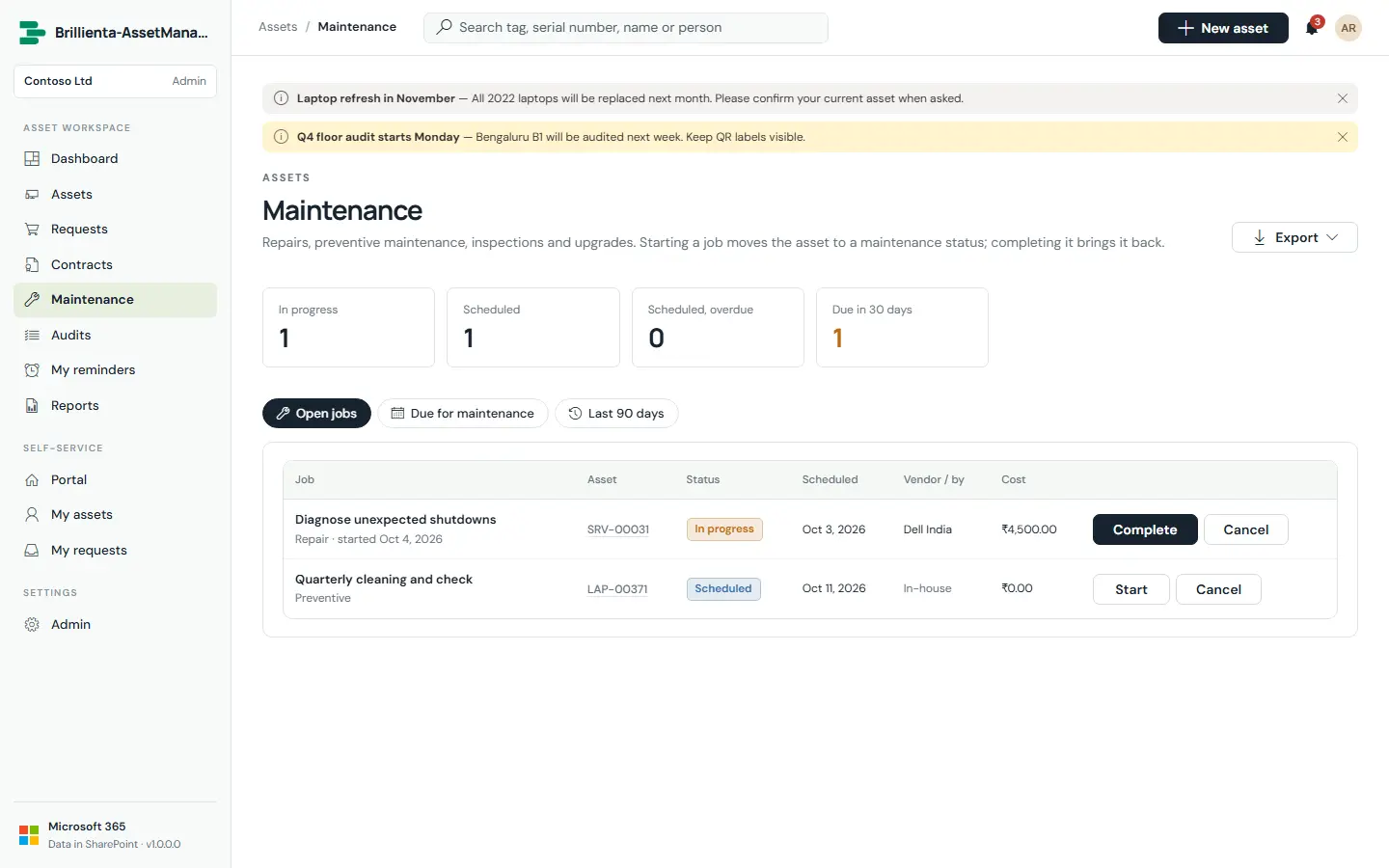The height and width of the screenshot is (868, 1389).
Task: Click the My assets person icon
Action: pyautogui.click(x=32, y=515)
